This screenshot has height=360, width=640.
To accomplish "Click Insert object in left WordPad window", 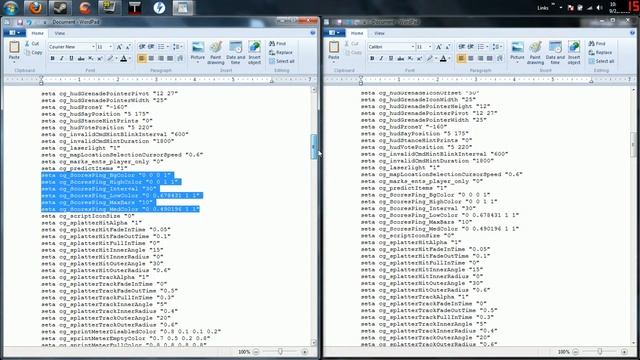I will [254, 53].
